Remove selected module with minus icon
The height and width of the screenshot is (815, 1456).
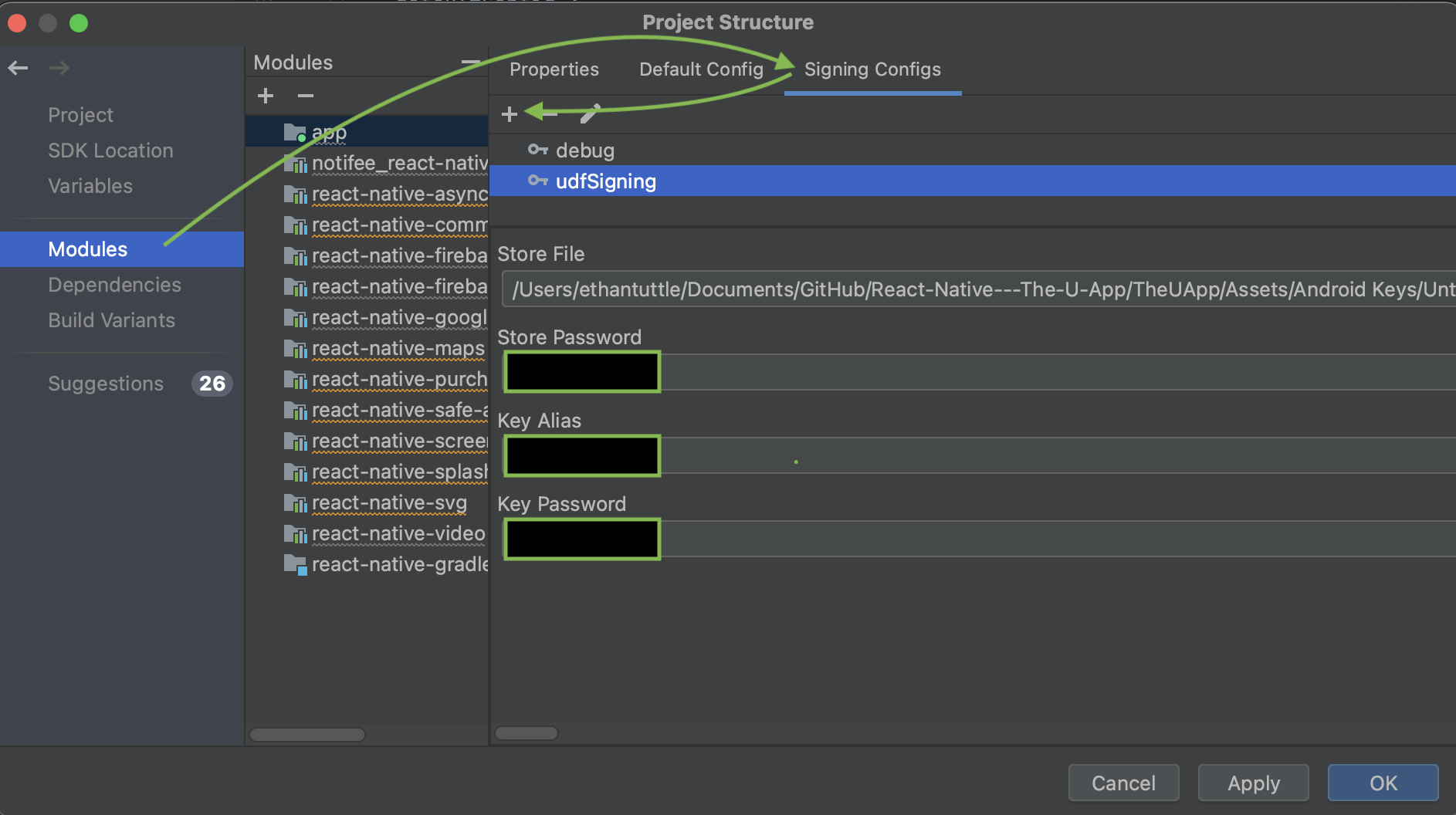pos(306,96)
